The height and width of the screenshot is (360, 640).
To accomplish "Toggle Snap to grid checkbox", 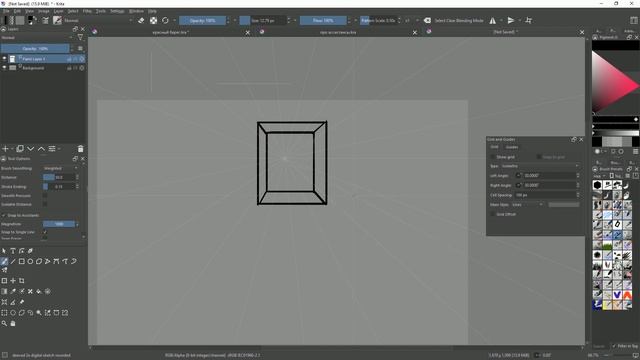I will coord(539,157).
